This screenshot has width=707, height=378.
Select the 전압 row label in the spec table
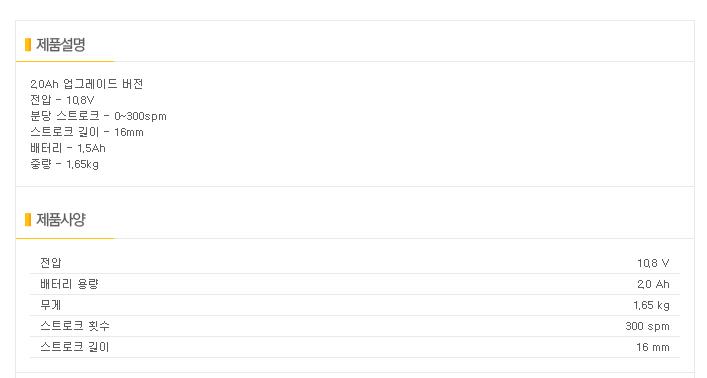(x=50, y=263)
